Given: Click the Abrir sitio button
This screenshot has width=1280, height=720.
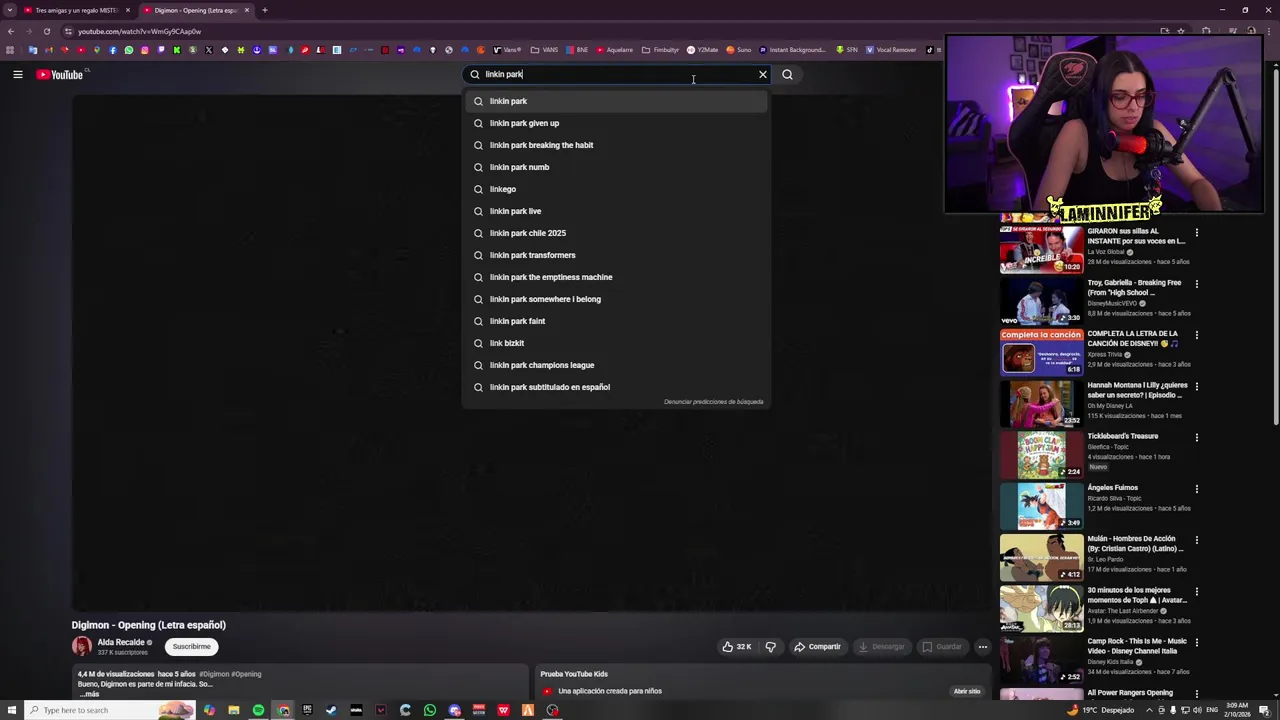Looking at the screenshot, I should coord(967,691).
